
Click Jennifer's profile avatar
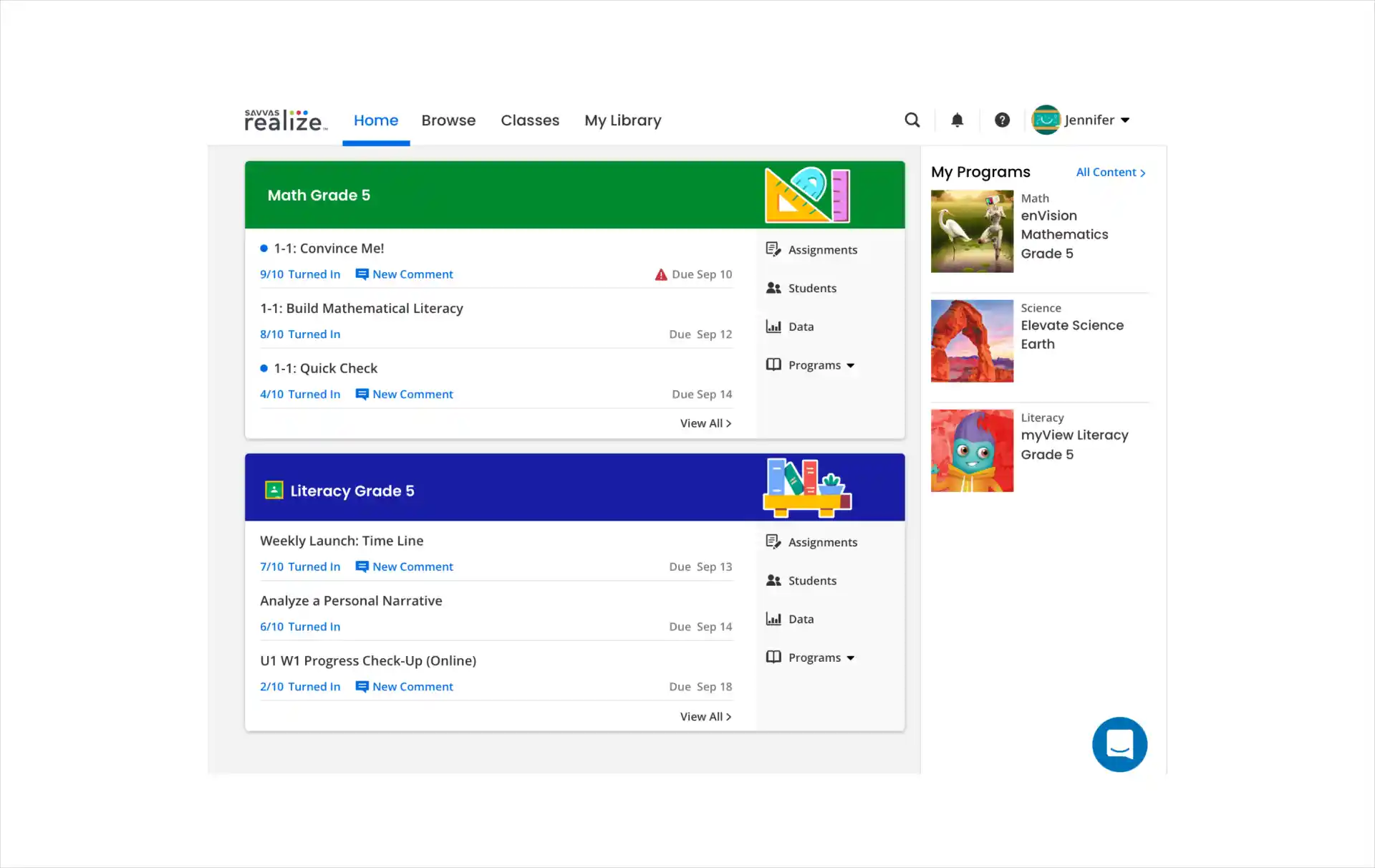click(x=1046, y=120)
